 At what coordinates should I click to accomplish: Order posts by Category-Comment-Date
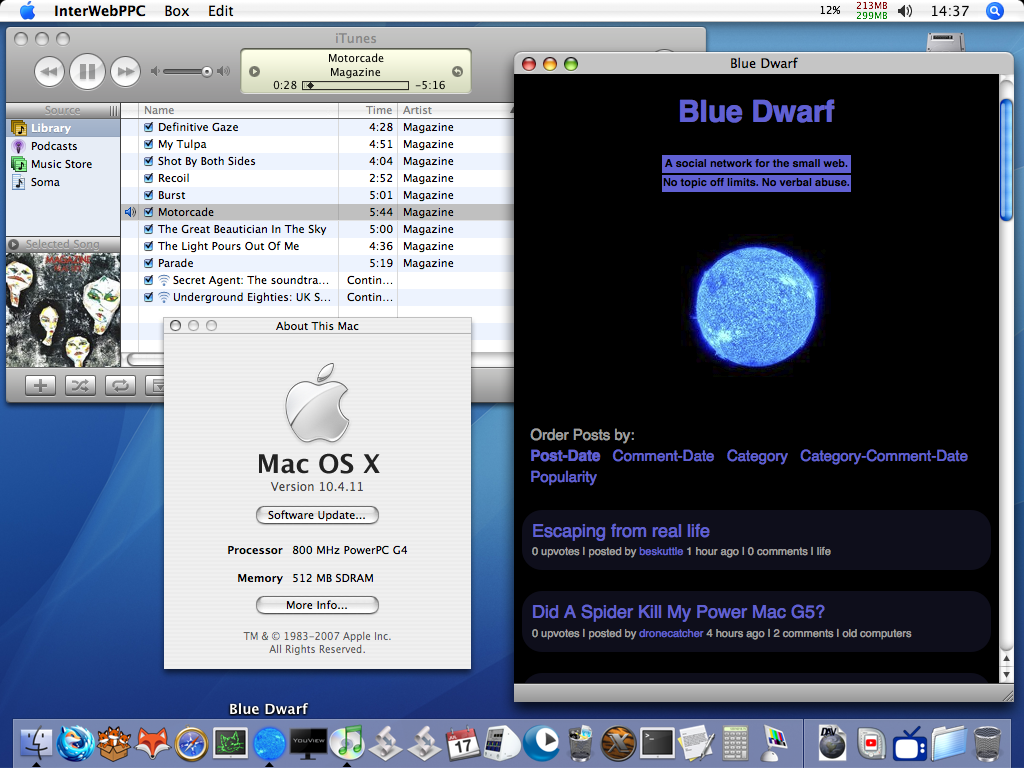pos(884,456)
